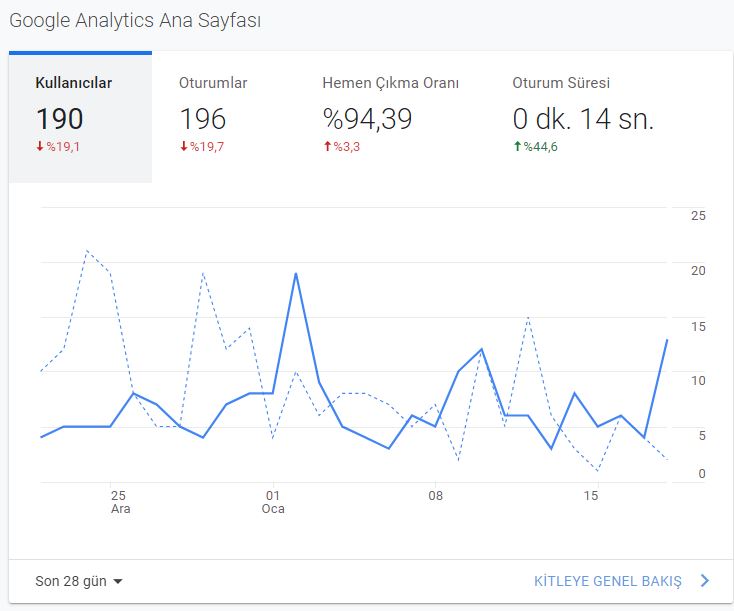Click the solid line peak near 02 Oca
This screenshot has width=734, height=611.
296,273
